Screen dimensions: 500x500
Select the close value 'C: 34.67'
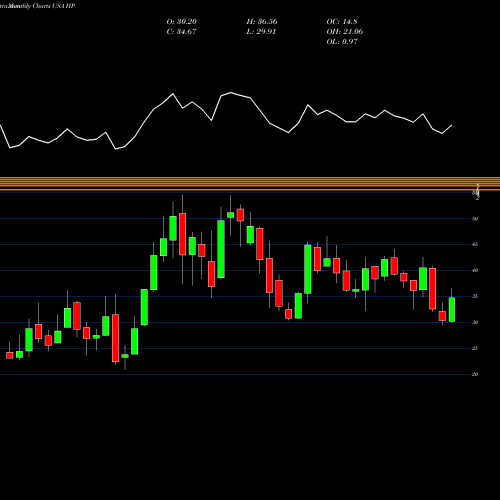click(181, 32)
